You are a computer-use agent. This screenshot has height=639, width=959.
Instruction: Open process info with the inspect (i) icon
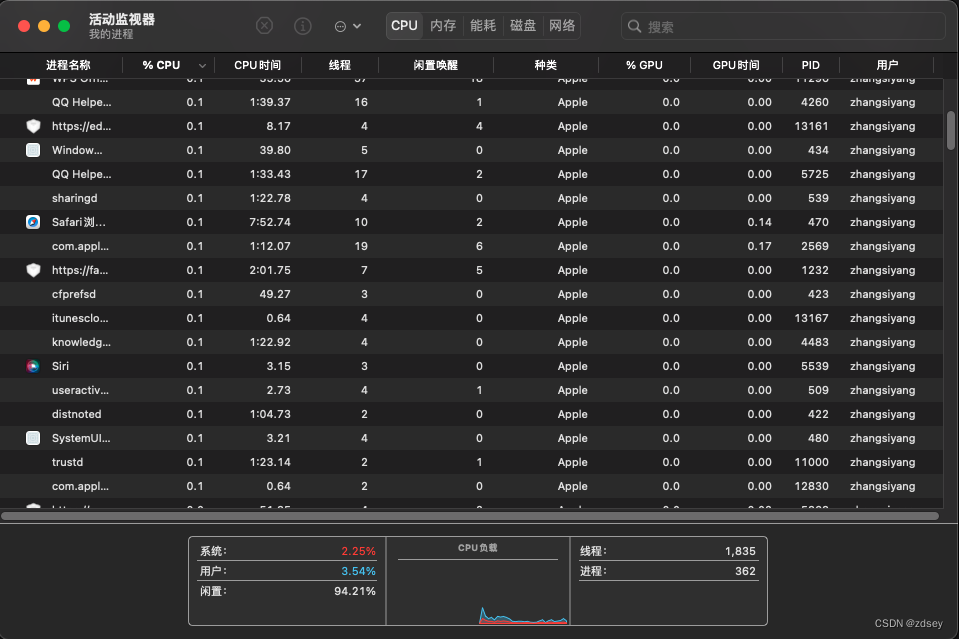tap(302, 27)
